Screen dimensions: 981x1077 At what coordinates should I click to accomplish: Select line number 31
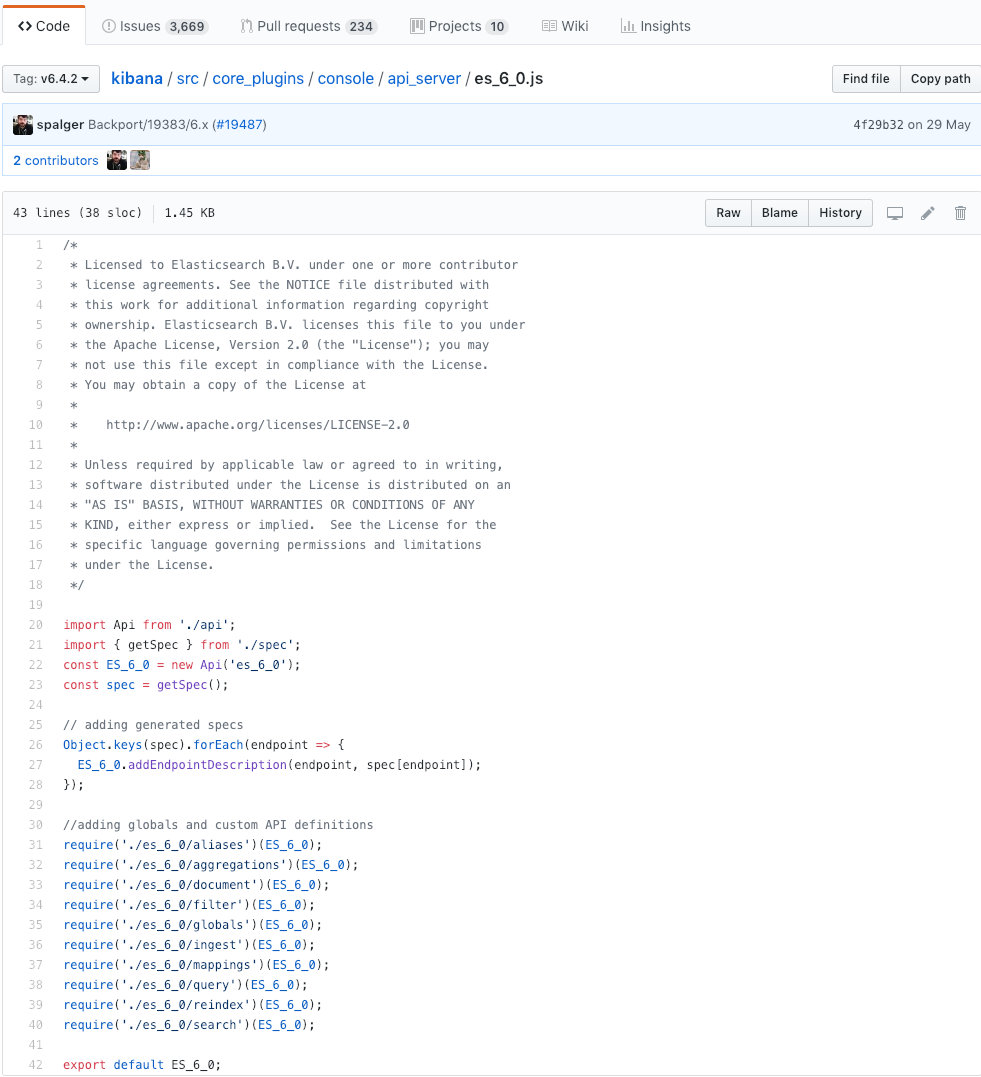click(x=36, y=845)
